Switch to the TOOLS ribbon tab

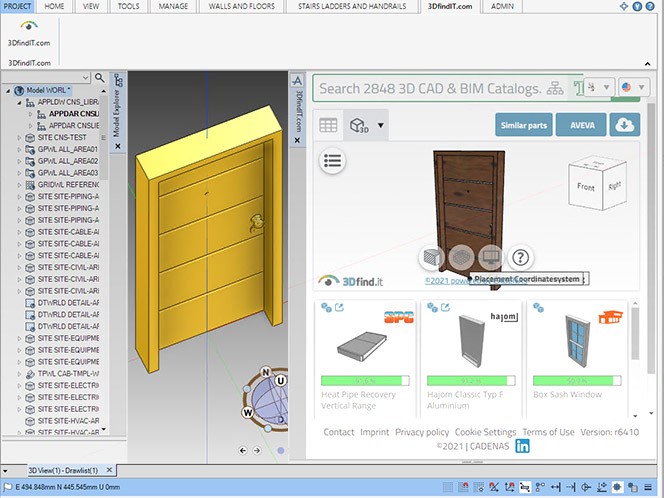tap(128, 6)
